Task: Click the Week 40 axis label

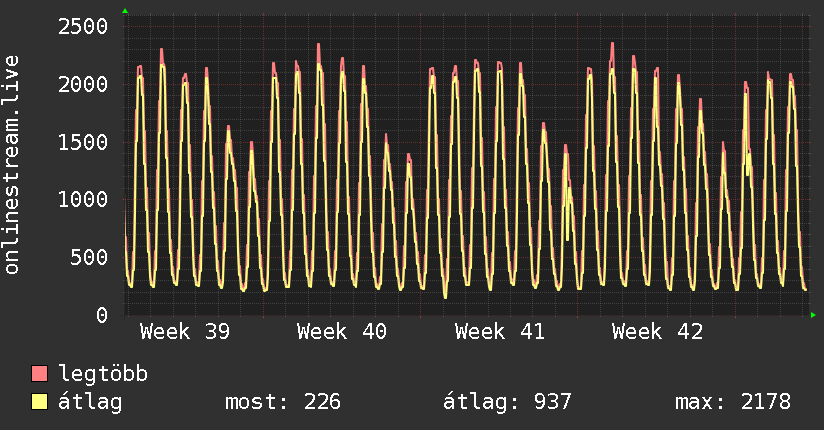Action: coord(342,332)
